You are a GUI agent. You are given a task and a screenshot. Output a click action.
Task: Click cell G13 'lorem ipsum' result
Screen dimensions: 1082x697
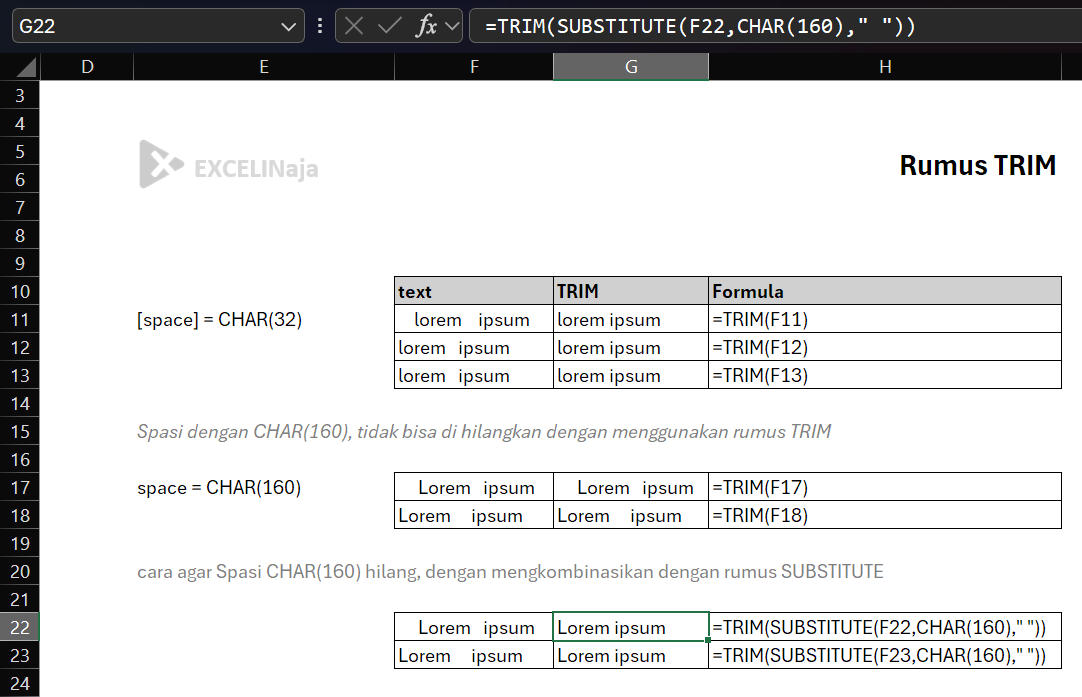(631, 375)
